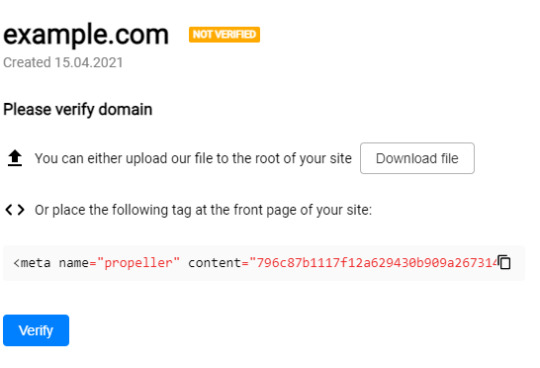Click the red content hash string
The image size is (540, 368).
(374, 263)
